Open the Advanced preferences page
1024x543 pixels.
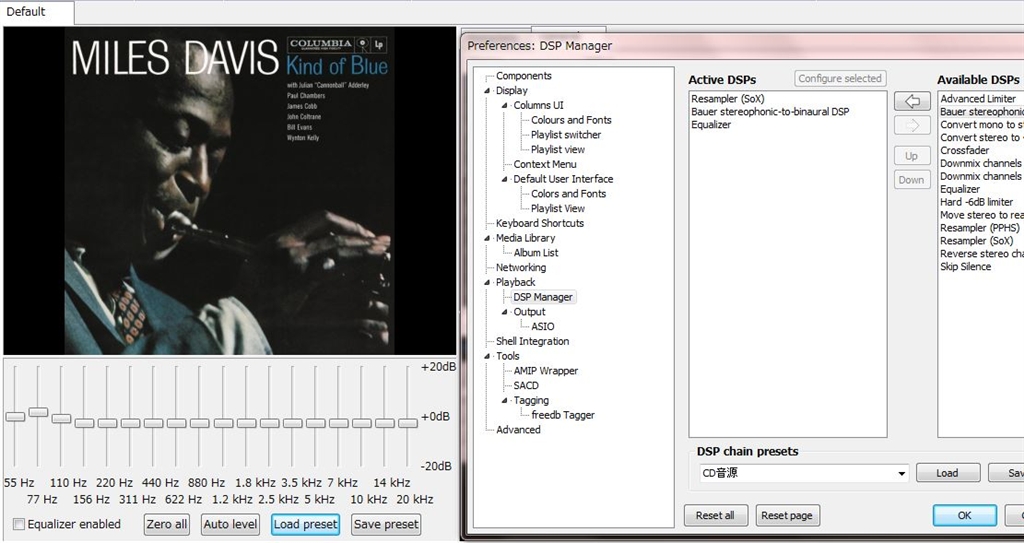(x=518, y=429)
